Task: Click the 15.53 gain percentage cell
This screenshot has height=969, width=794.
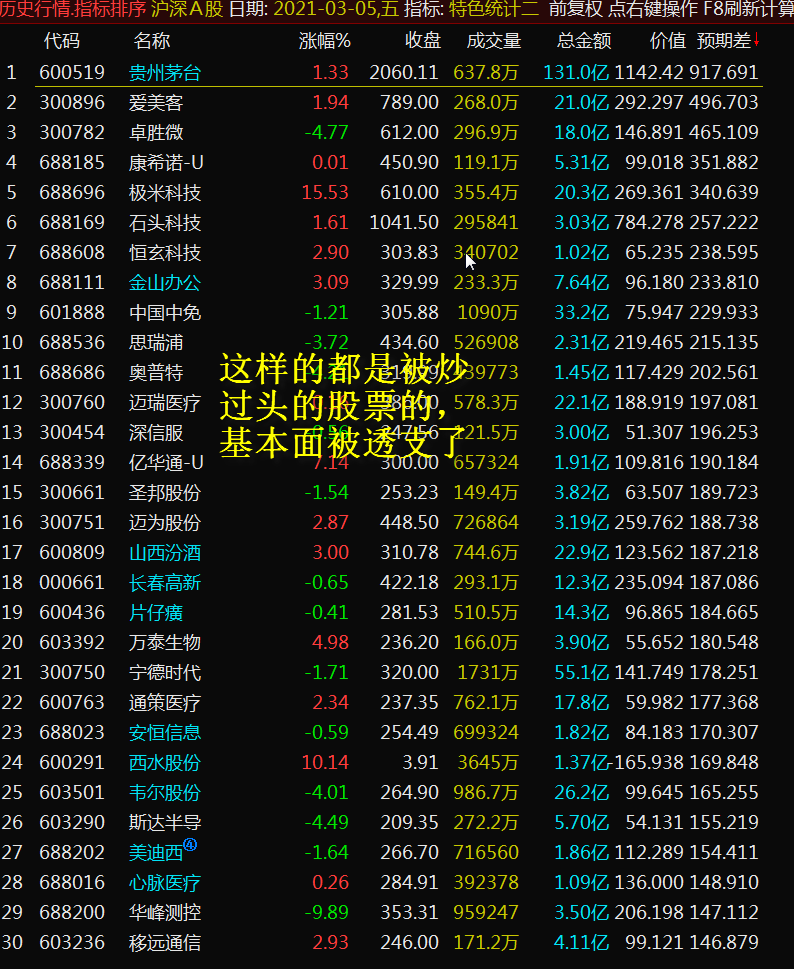Action: pyautogui.click(x=325, y=192)
